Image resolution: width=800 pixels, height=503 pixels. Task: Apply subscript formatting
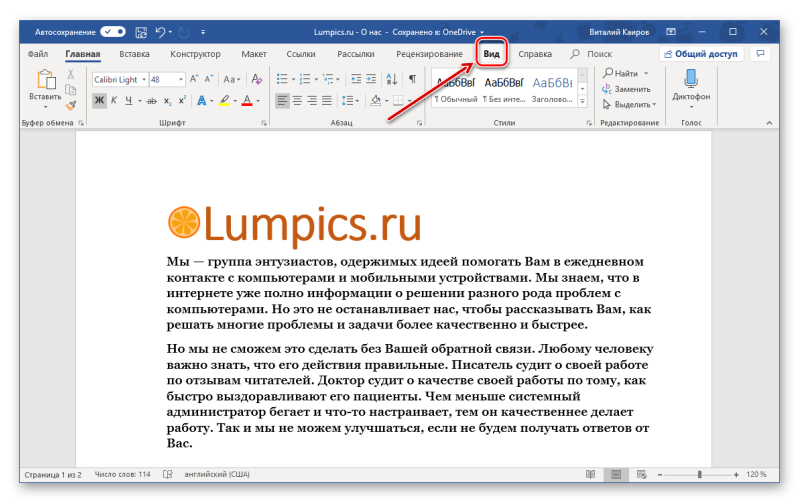(x=167, y=101)
